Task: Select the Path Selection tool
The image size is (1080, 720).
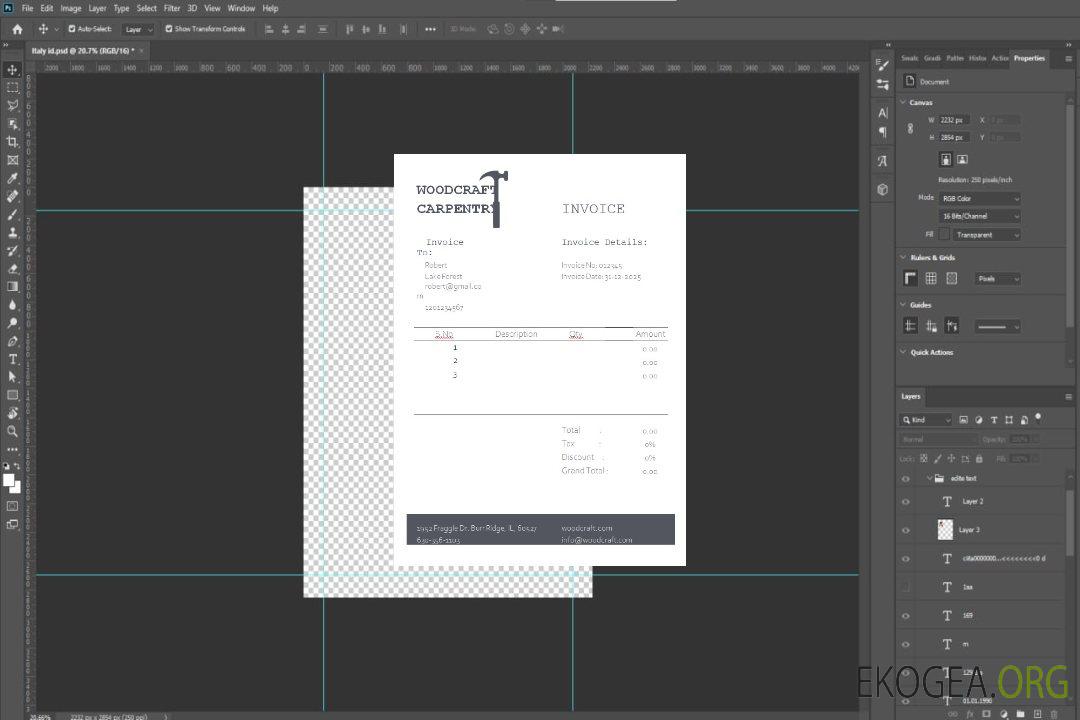Action: (12, 377)
